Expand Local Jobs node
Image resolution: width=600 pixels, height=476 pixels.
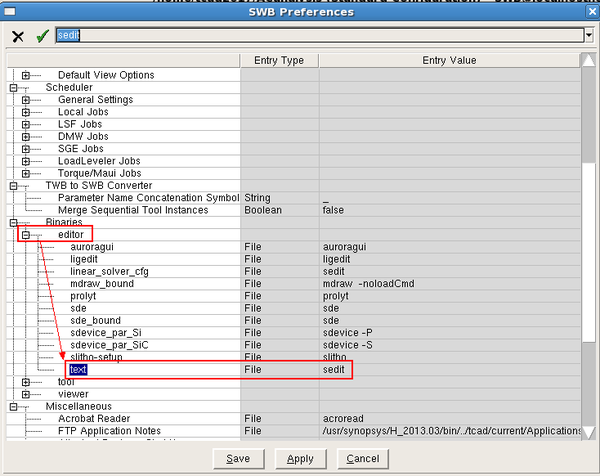point(26,112)
